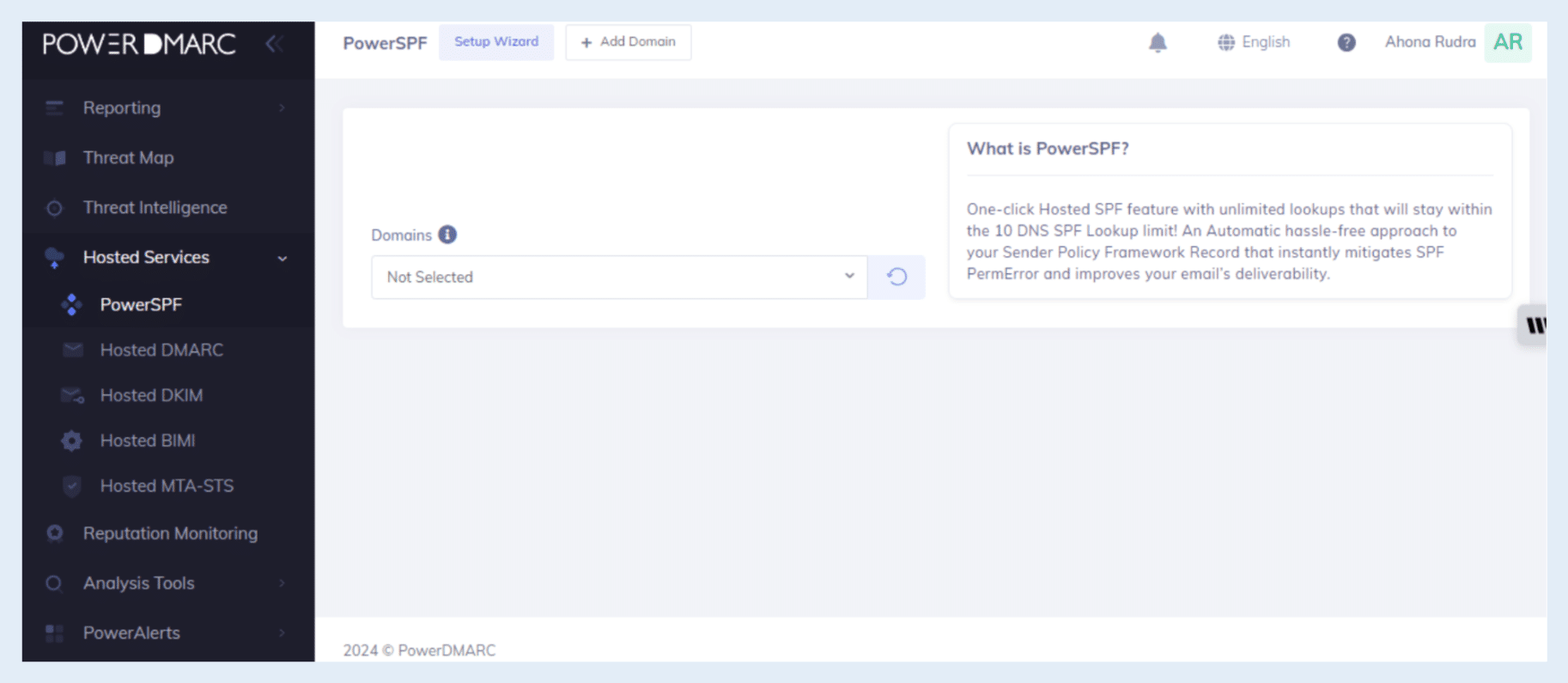Click the PowerAlerts icon
The width and height of the screenshot is (1568, 683).
(x=54, y=633)
